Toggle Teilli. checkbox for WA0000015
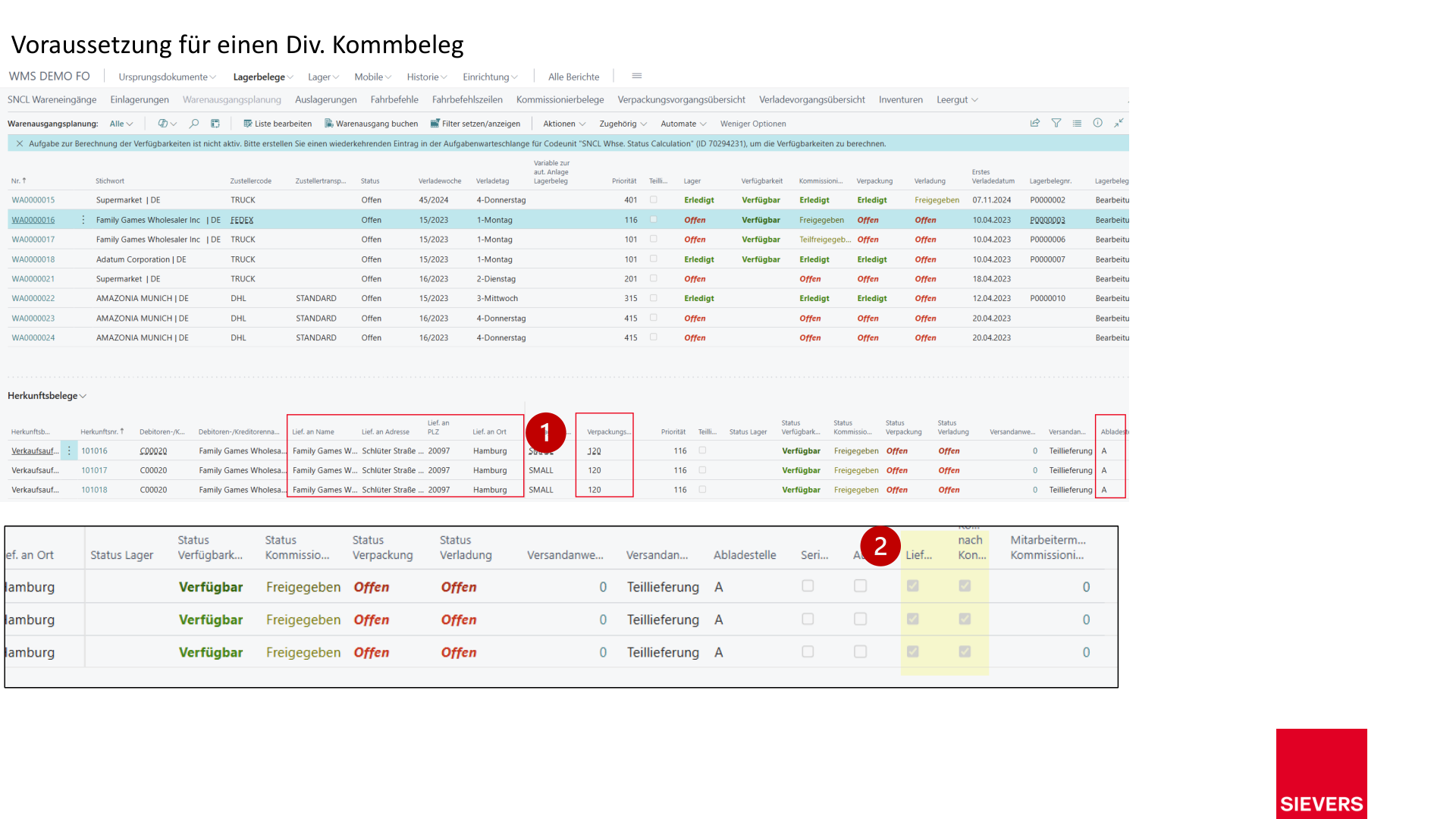This screenshot has height=819, width=1456. pyautogui.click(x=654, y=199)
